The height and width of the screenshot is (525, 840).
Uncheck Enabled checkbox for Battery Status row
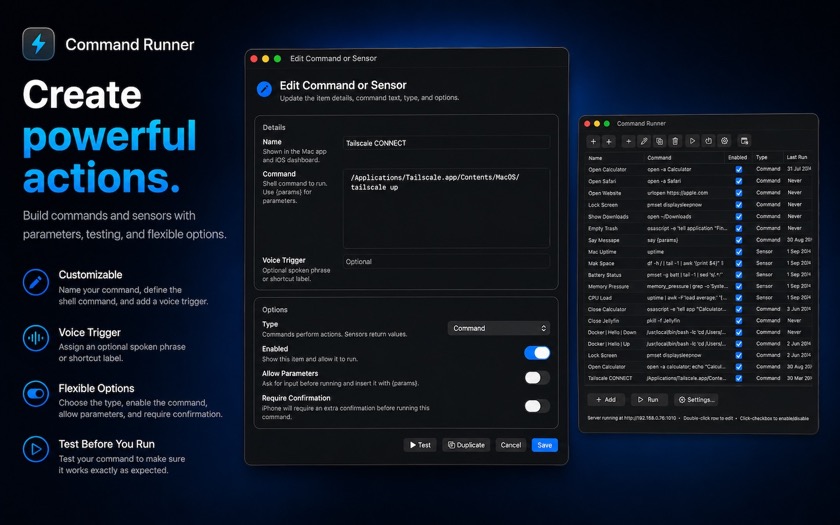click(739, 275)
